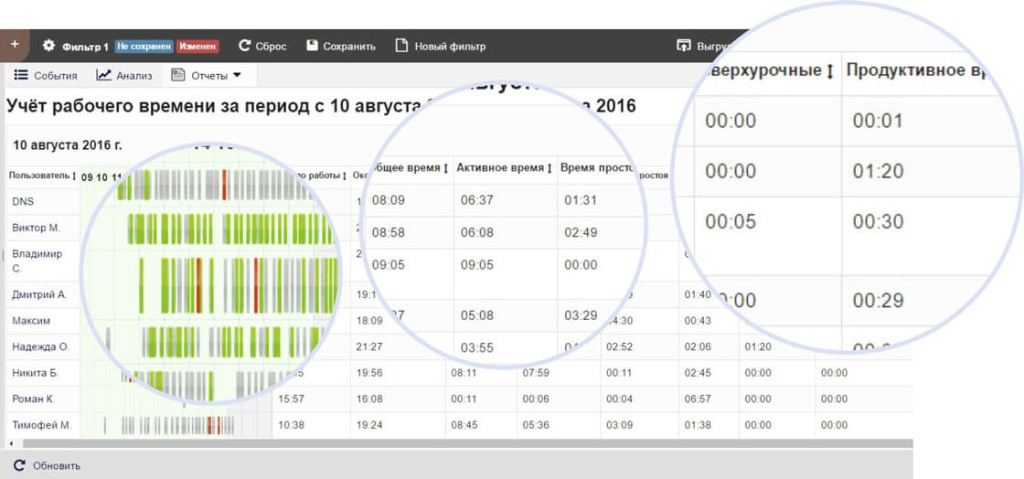Viewport: 1024px width, 479px height.
Task: Select user Виктор М.
Action: (36, 227)
